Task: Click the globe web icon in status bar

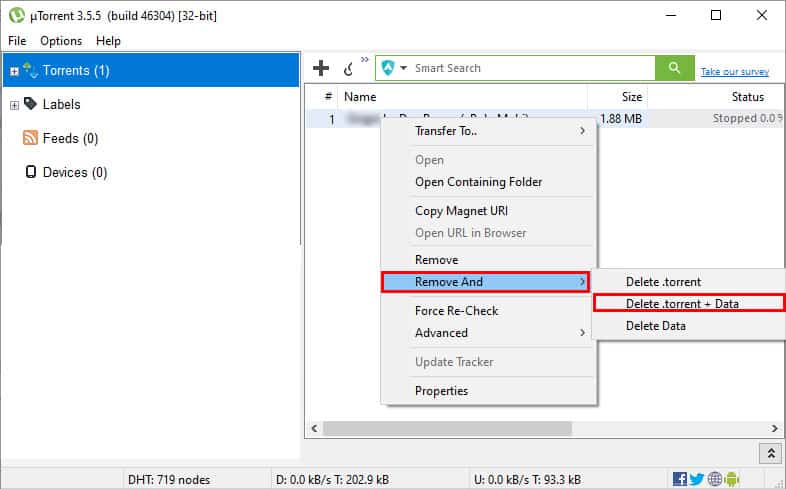Action: click(x=715, y=479)
